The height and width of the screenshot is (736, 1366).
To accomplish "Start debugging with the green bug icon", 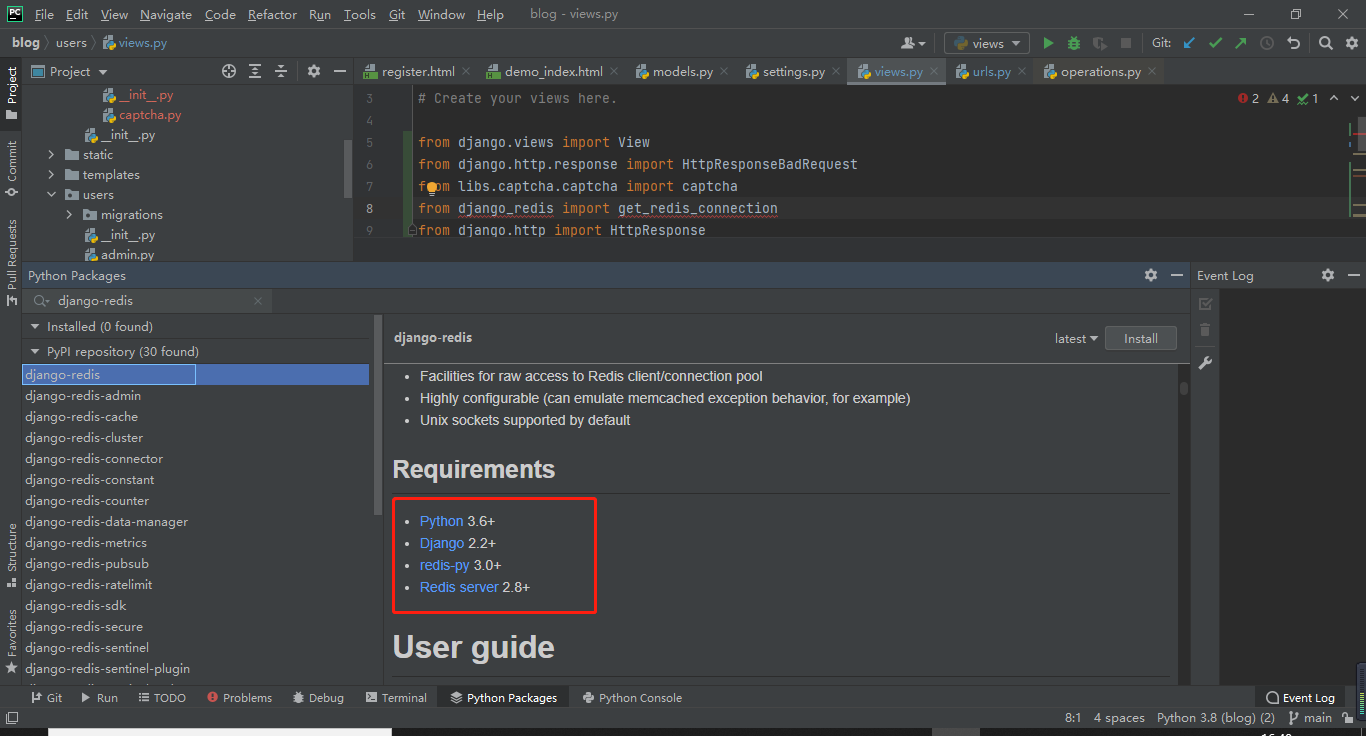I will 1074,43.
